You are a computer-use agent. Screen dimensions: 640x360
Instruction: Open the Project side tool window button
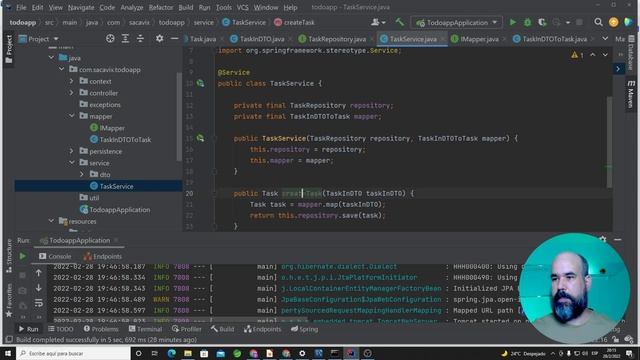click(x=9, y=49)
